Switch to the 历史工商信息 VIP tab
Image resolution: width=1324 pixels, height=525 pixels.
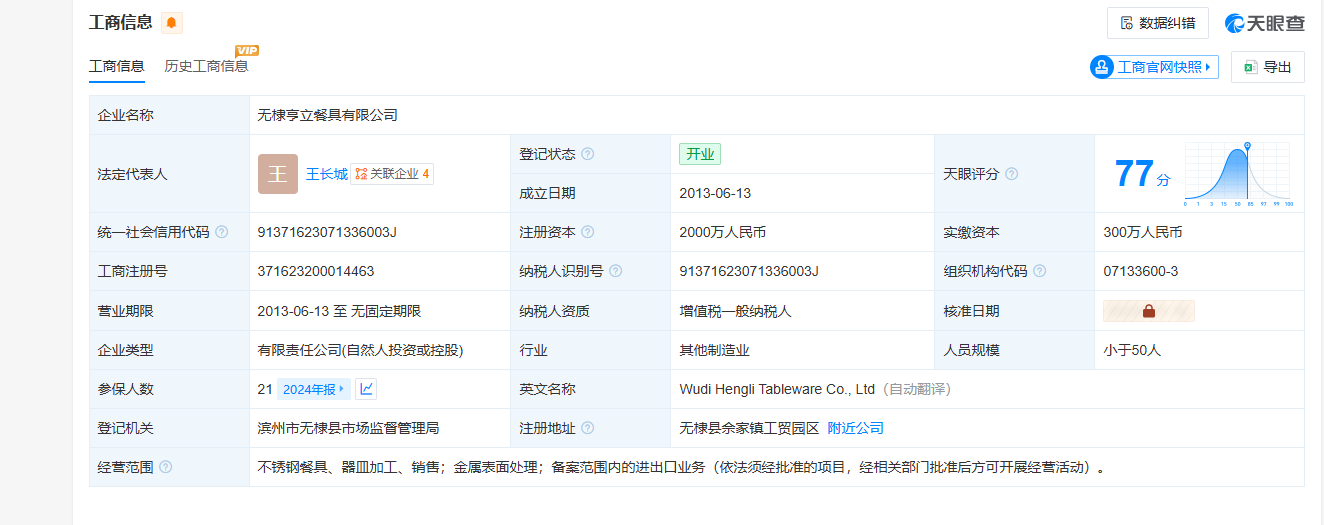206,66
